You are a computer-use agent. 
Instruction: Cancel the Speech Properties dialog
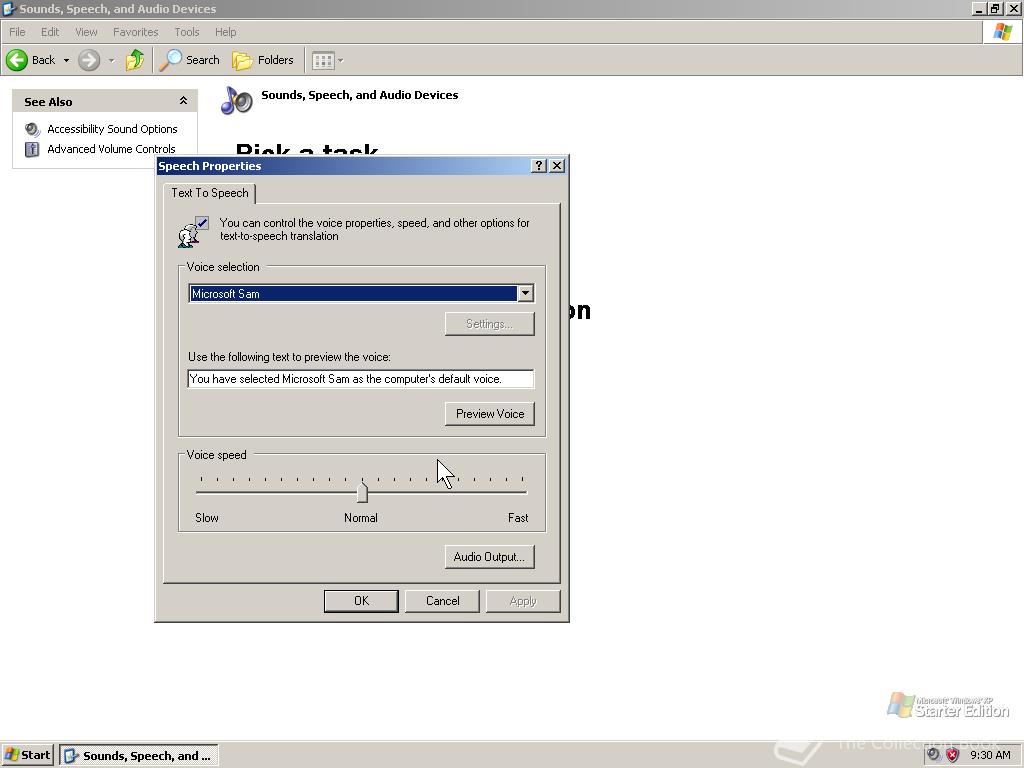442,601
